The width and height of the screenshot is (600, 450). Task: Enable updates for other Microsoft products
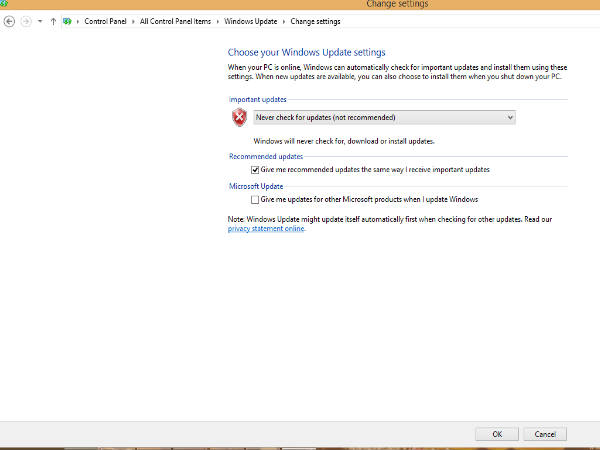pos(255,199)
